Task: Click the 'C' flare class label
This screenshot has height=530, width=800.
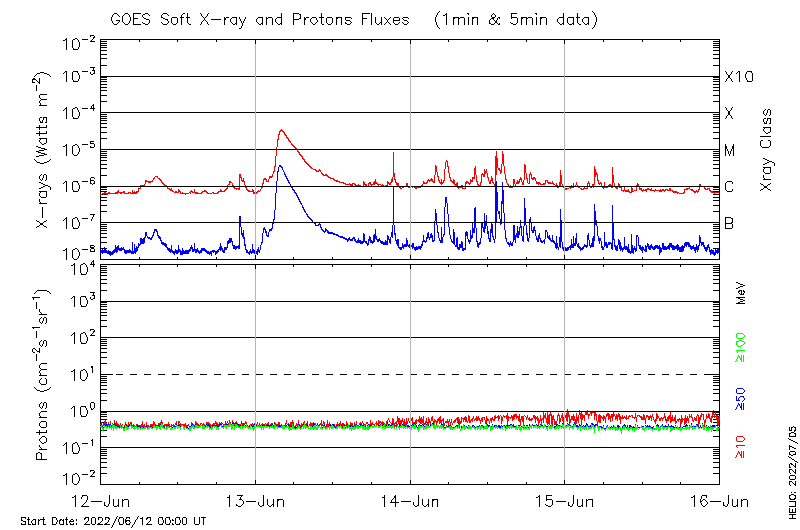Action: point(730,187)
